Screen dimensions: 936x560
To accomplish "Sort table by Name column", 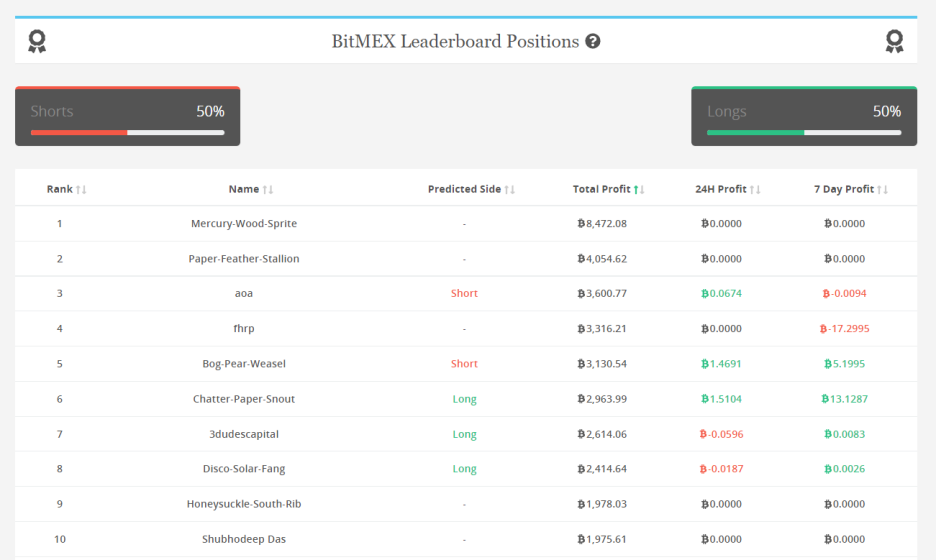I will click(251, 189).
